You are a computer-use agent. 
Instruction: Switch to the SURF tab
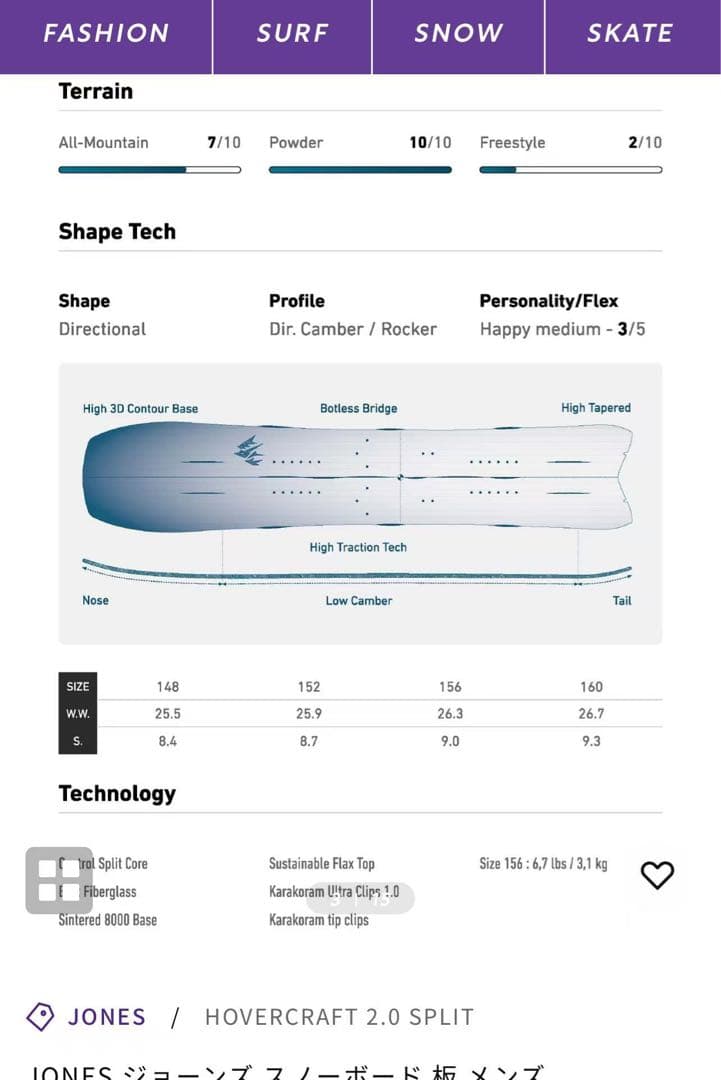point(292,34)
